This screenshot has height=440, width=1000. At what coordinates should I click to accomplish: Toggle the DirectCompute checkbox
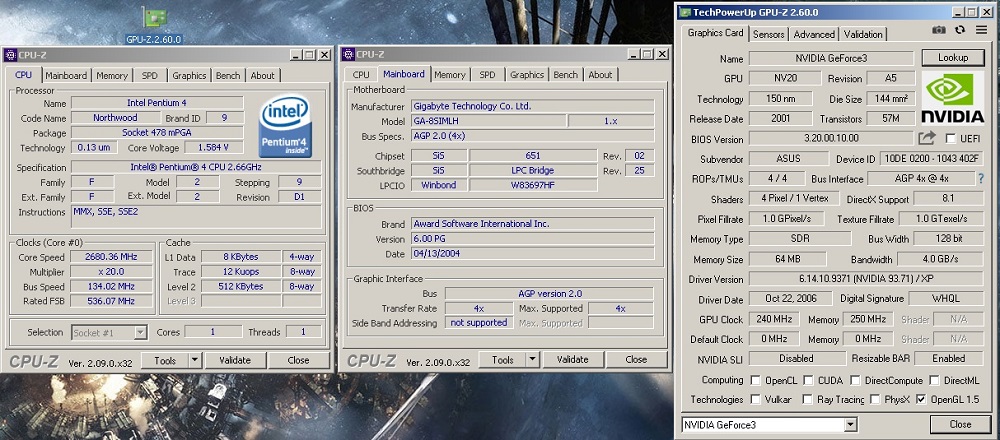pos(855,381)
